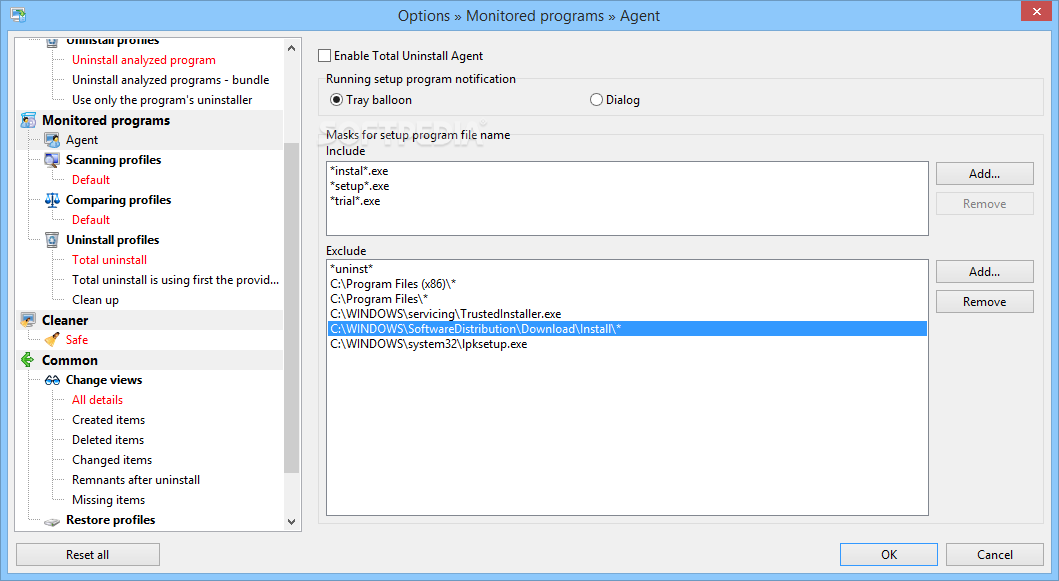
Task: Select the Deleted items view
Action: (x=108, y=440)
